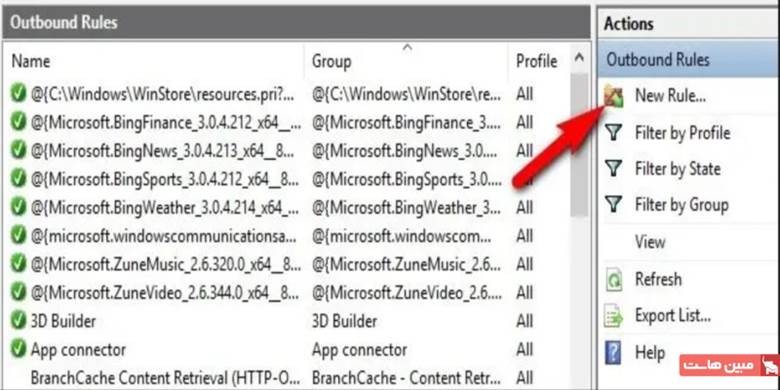Select the 3D Builder rule name
Viewport: 780px width, 390px height.
63,321
